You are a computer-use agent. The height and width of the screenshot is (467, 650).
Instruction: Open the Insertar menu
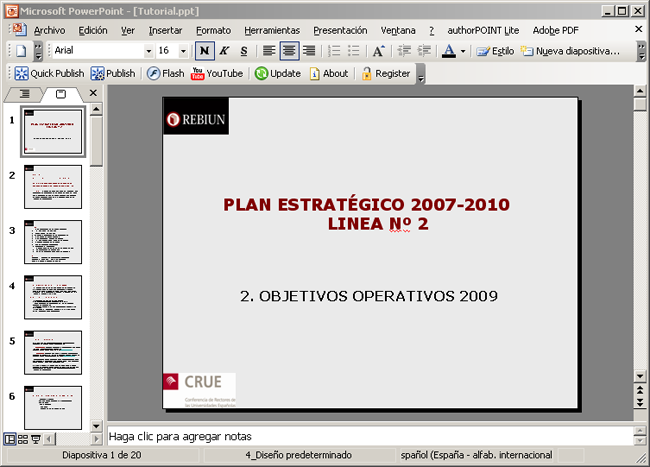click(165, 30)
